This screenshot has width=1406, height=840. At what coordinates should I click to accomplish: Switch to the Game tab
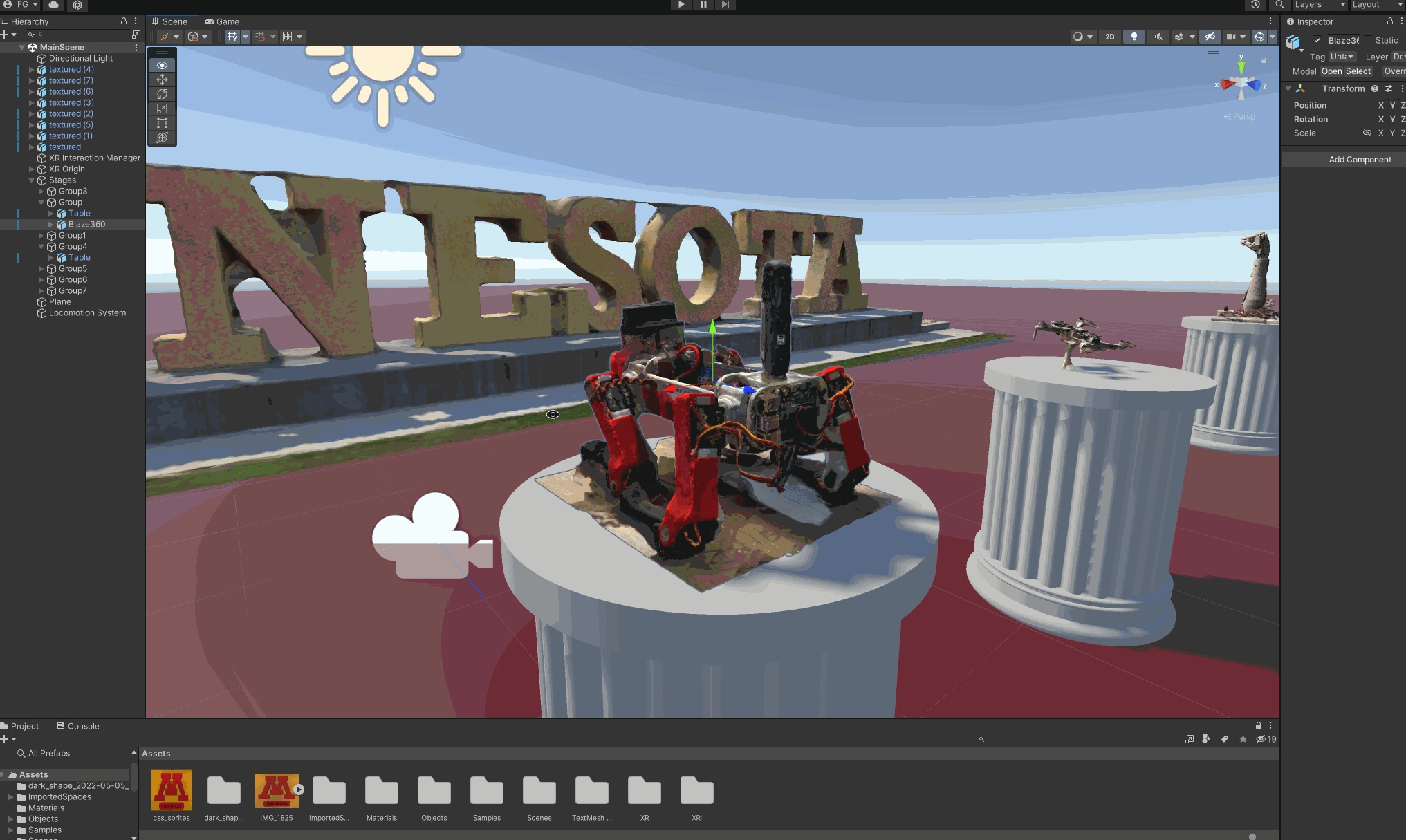pos(222,21)
